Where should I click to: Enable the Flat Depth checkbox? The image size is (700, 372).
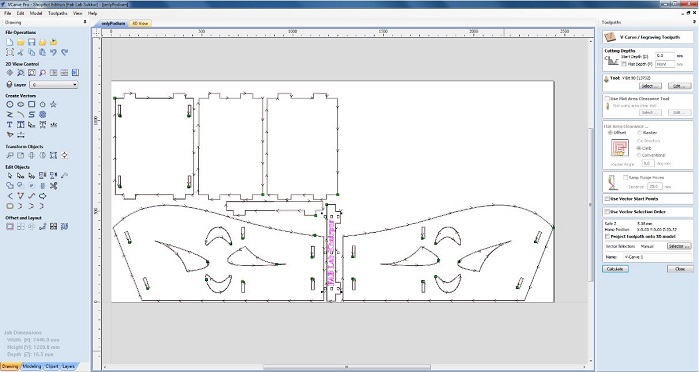(624, 64)
